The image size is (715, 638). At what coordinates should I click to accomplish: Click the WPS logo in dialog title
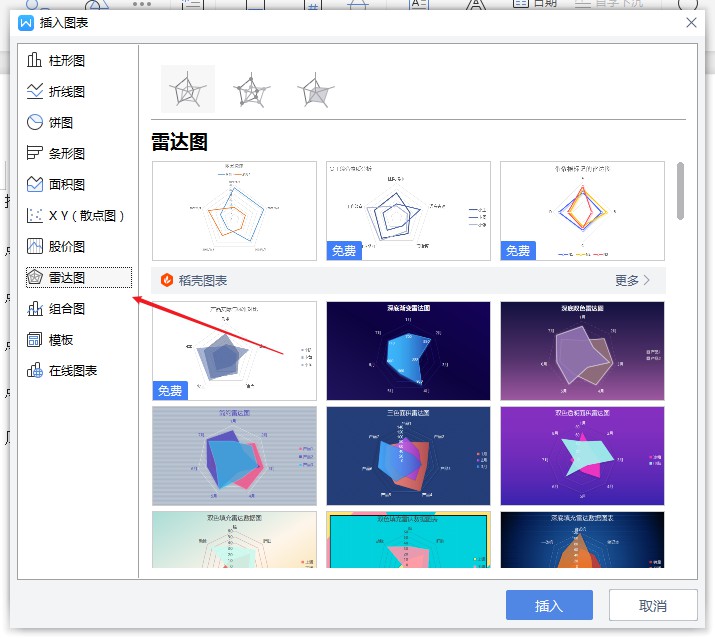(x=26, y=22)
